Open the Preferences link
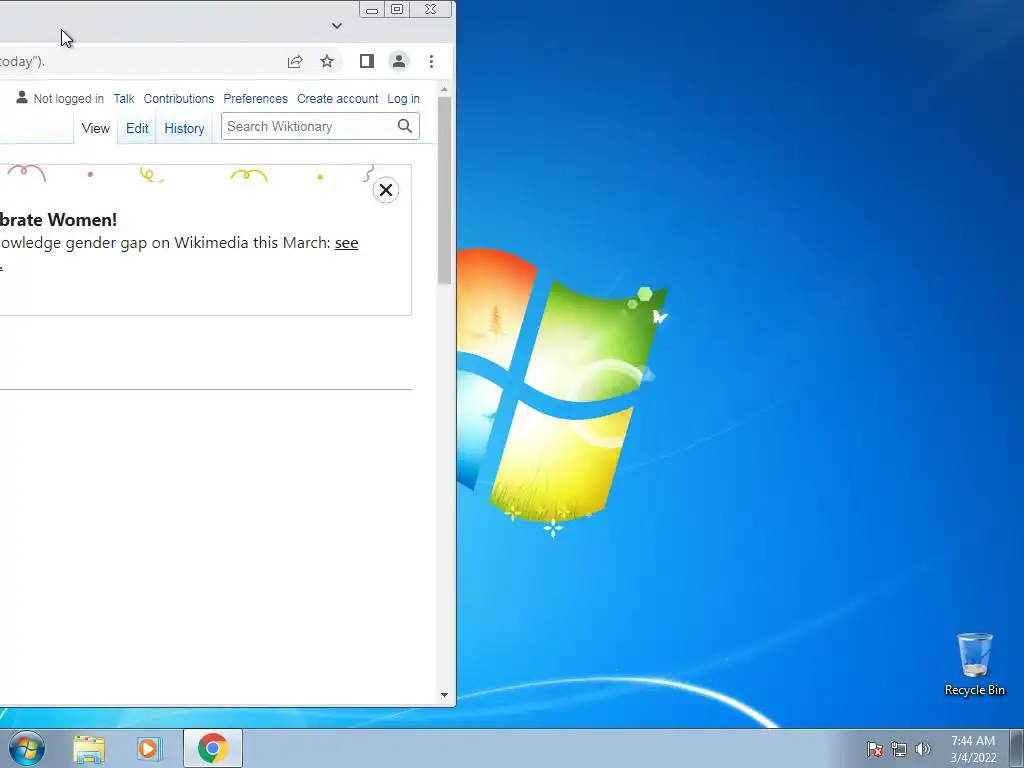The width and height of the screenshot is (1024, 768). pos(255,99)
